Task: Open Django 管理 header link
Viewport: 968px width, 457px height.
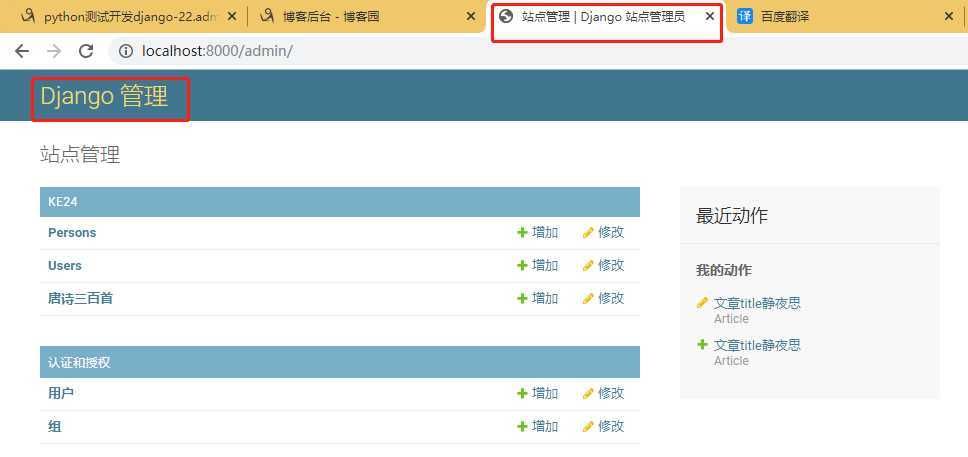Action: [104, 96]
